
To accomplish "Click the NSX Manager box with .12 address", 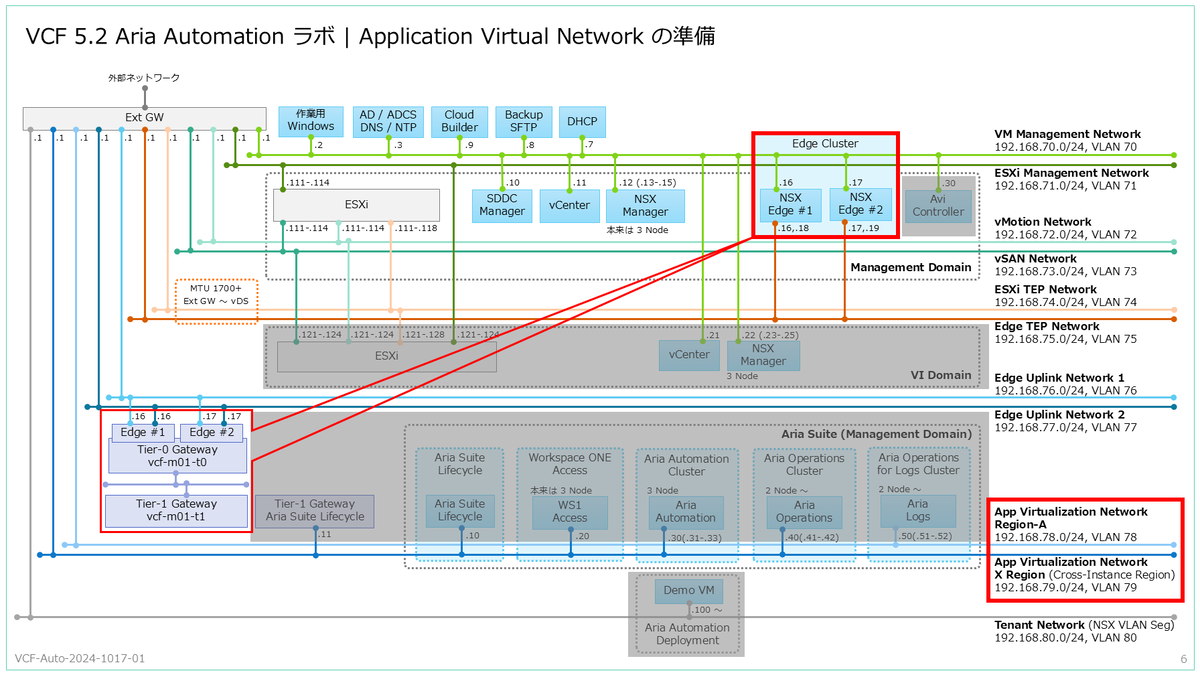I will coord(644,205).
